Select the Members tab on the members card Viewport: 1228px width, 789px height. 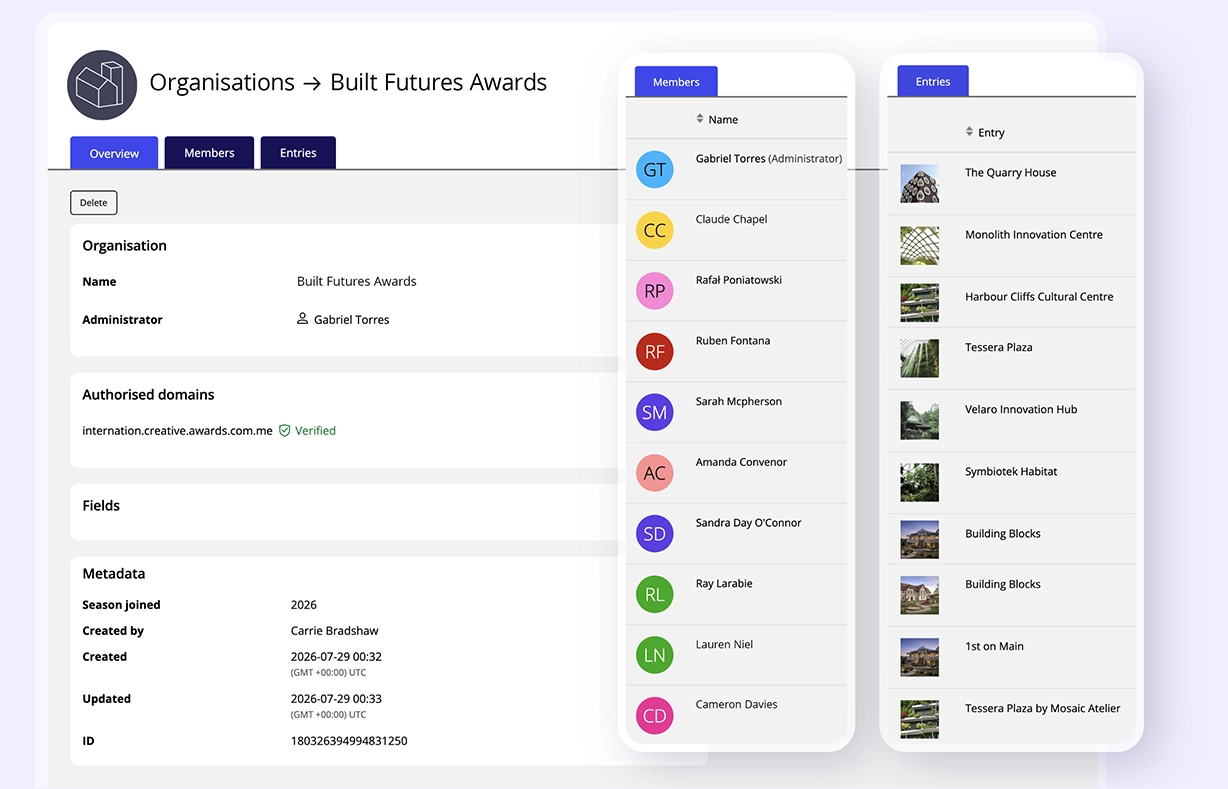[676, 82]
